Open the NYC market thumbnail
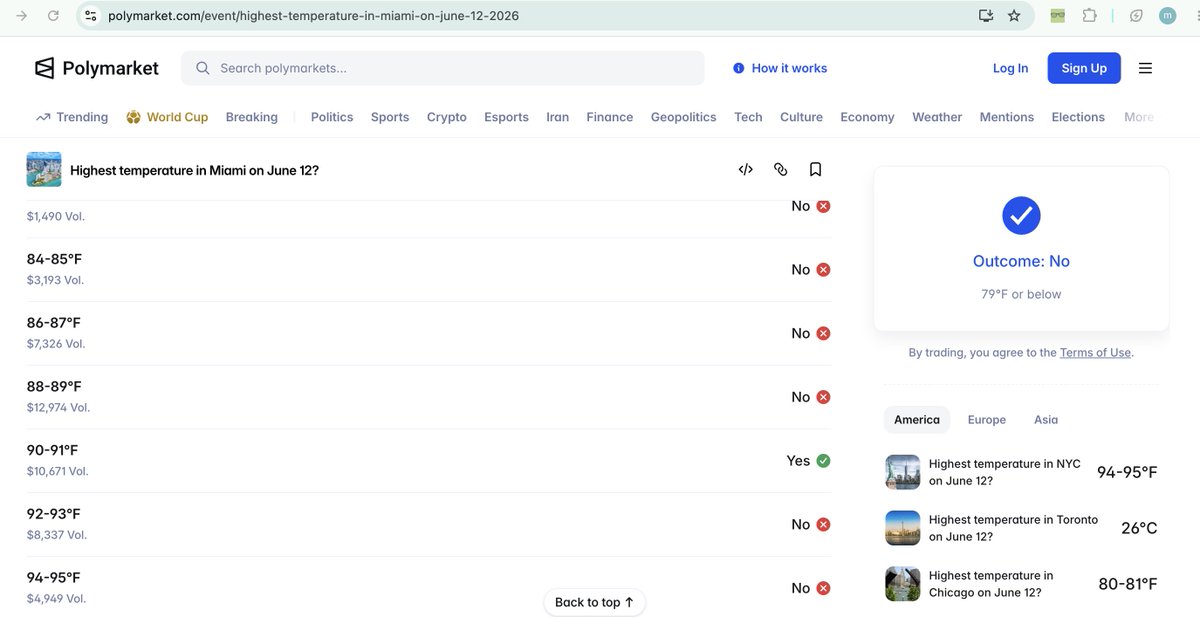The height and width of the screenshot is (617, 1200). (902, 472)
